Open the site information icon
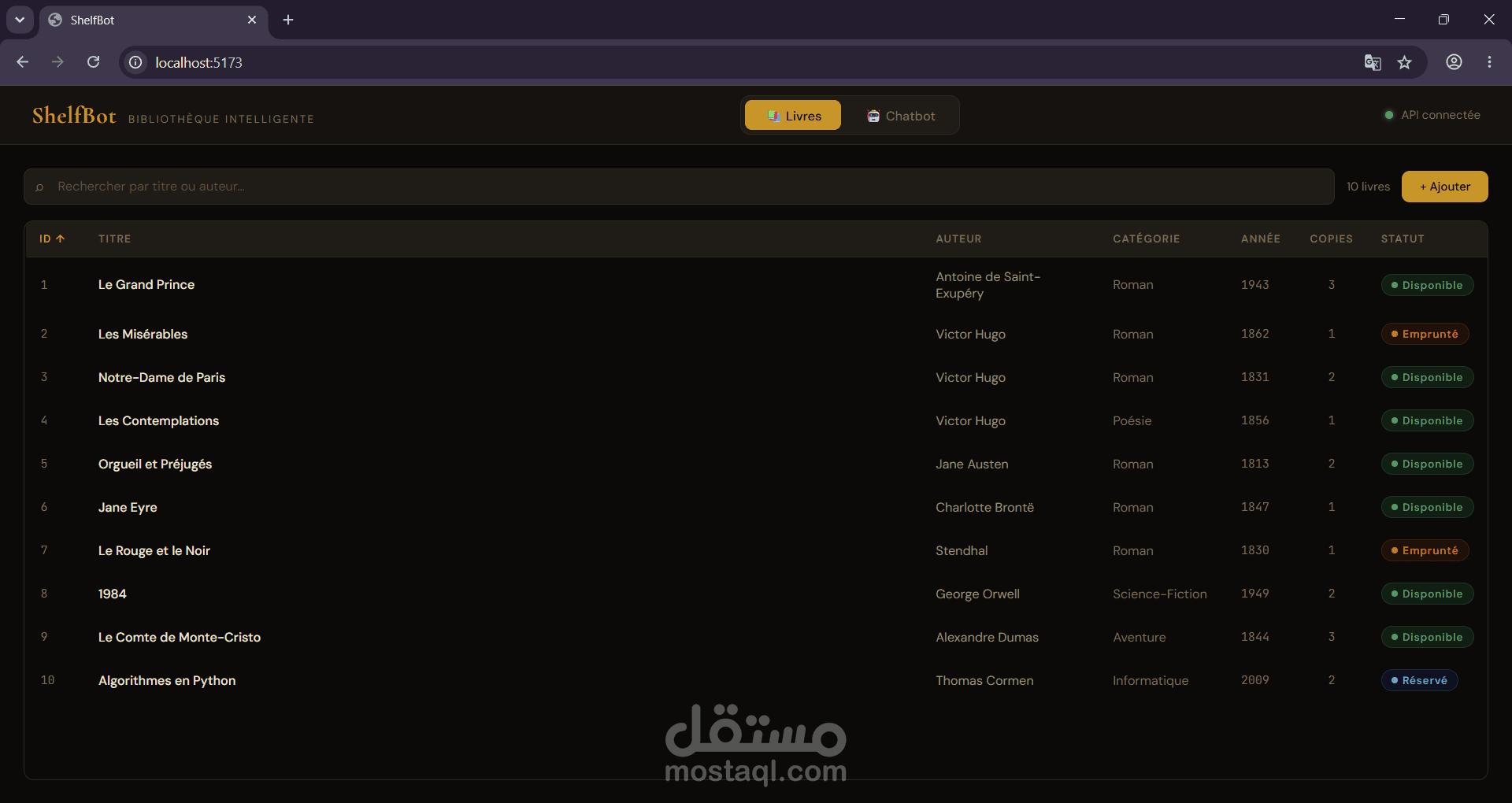 (x=135, y=62)
